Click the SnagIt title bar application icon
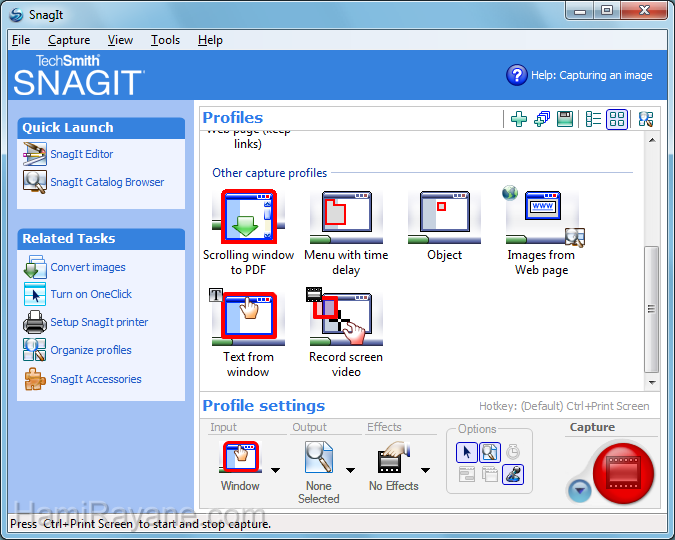Image resolution: width=675 pixels, height=540 pixels. 16,15
